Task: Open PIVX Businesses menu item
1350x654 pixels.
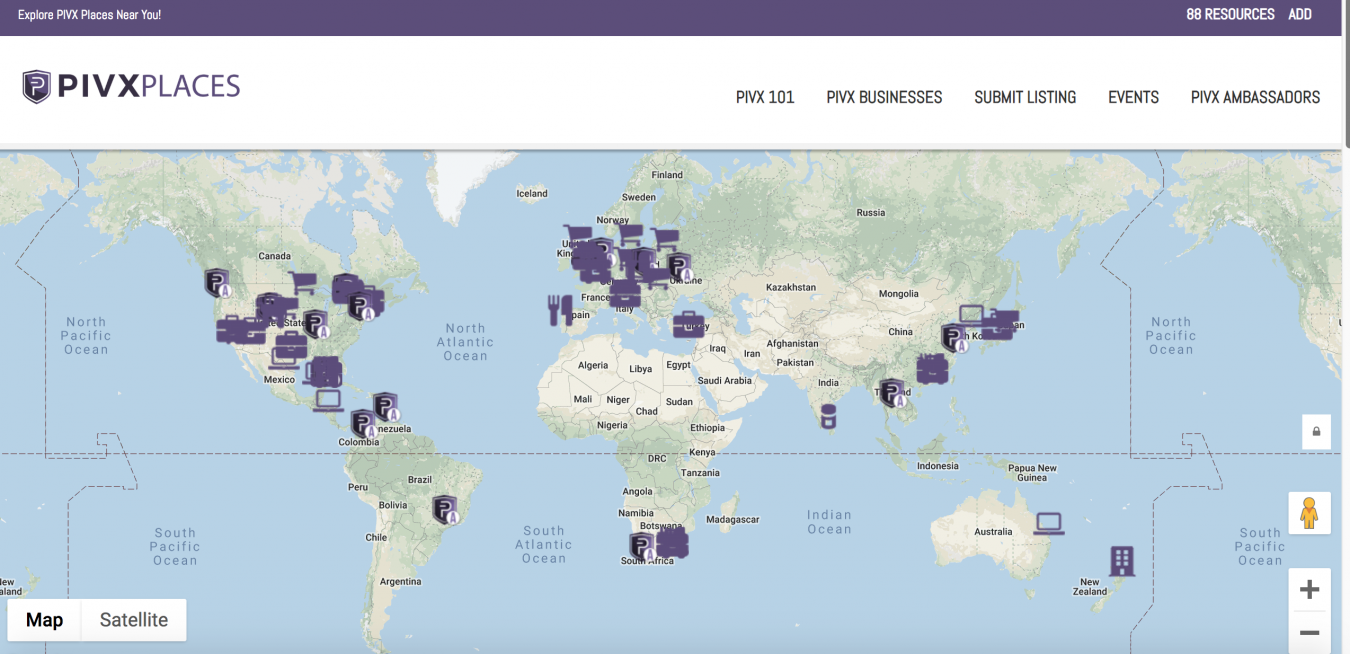Action: click(884, 97)
